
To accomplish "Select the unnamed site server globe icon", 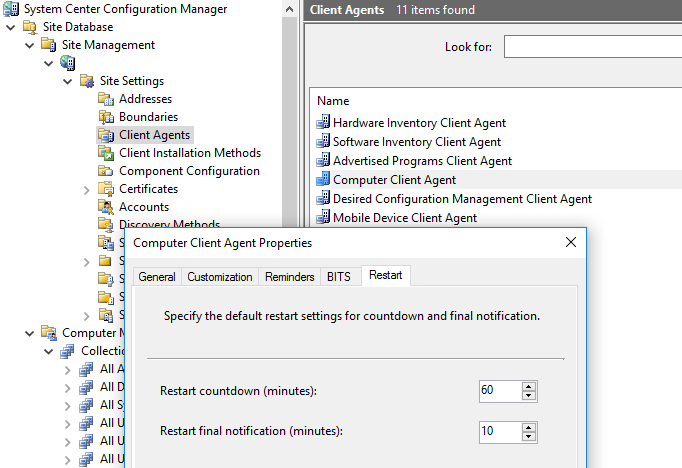I will pos(68,63).
